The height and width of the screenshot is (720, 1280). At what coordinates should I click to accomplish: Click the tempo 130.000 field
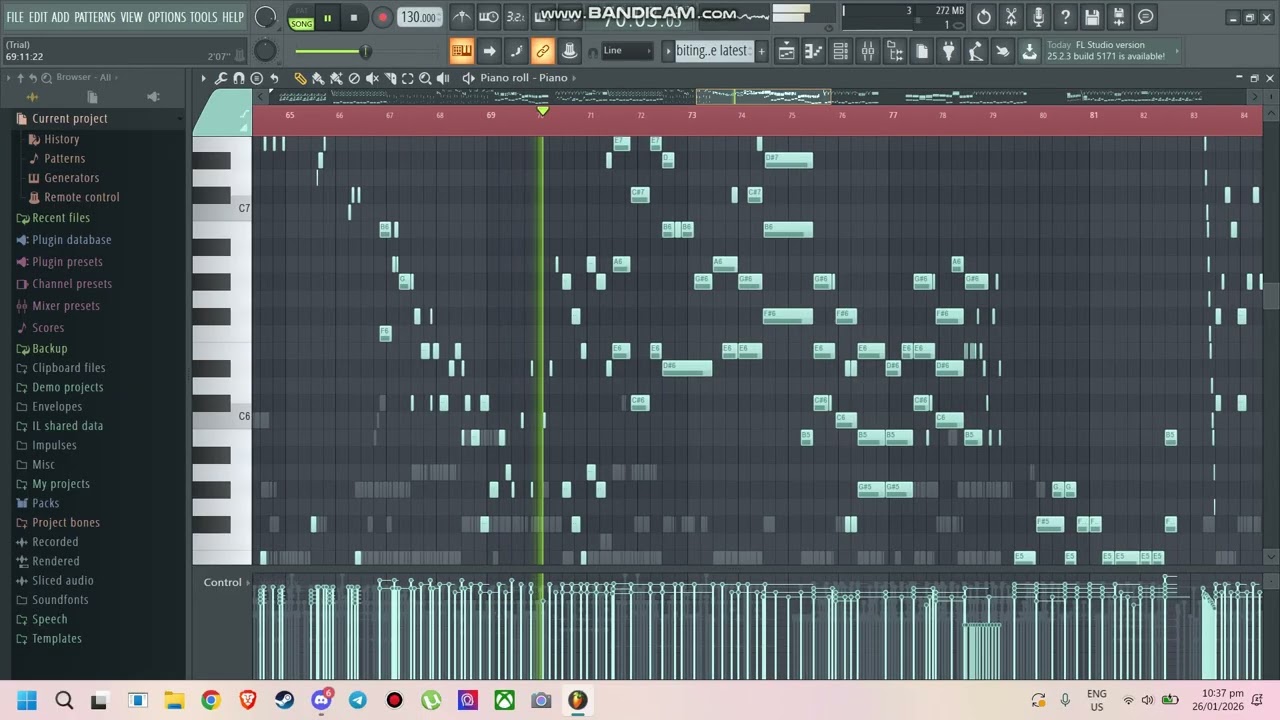click(418, 17)
